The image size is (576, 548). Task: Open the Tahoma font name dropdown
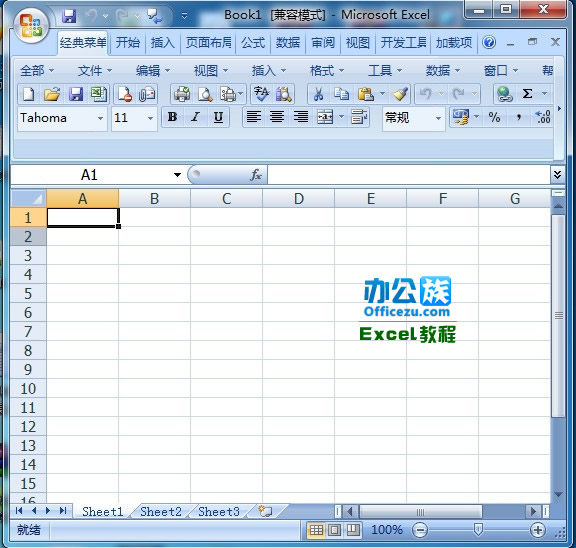[x=100, y=118]
